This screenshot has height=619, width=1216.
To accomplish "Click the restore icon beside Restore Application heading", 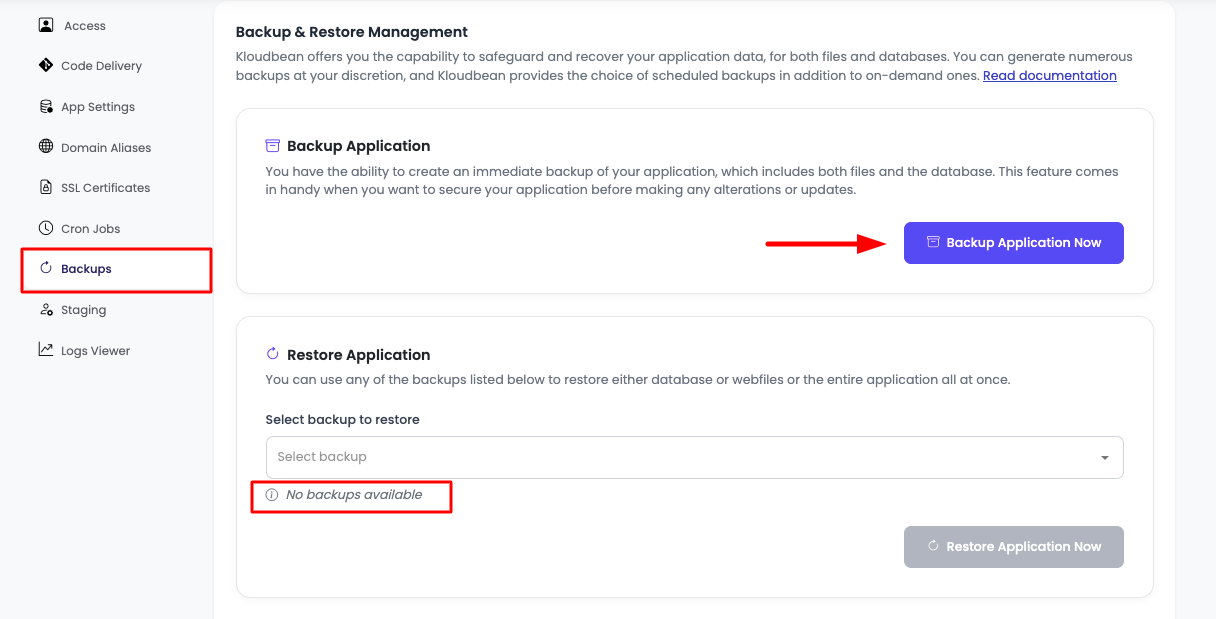I will click(272, 354).
